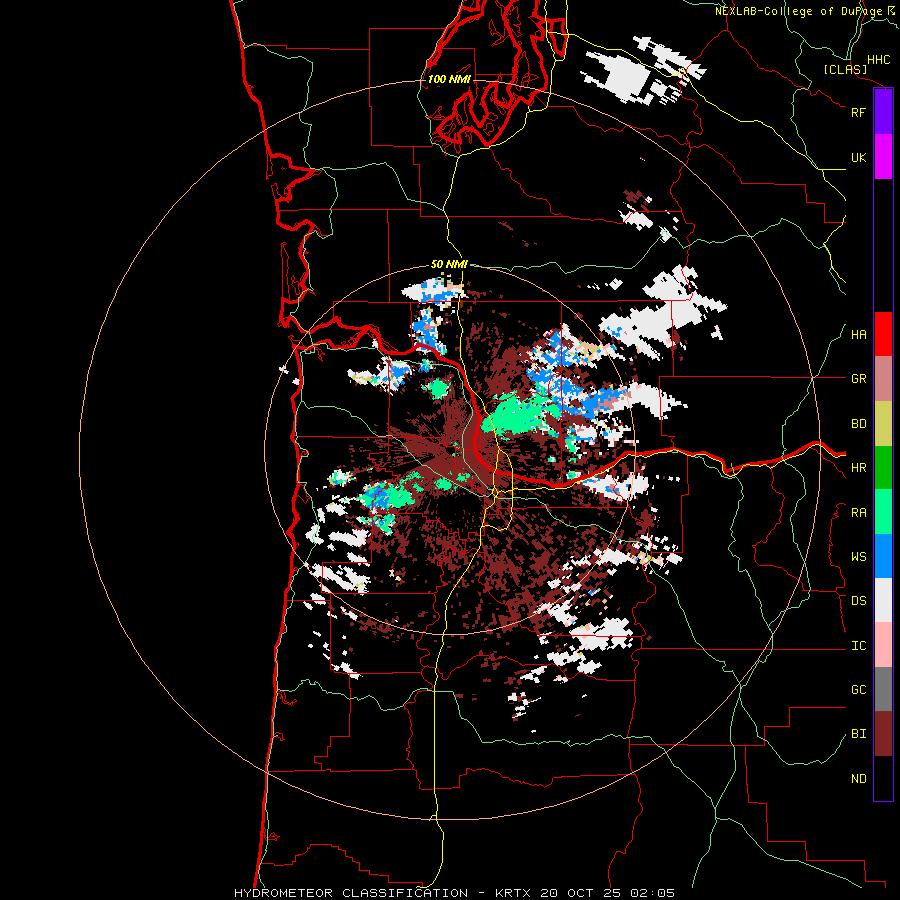This screenshot has width=900, height=900.
Task: Click the BI legend label
Action: click(x=859, y=734)
